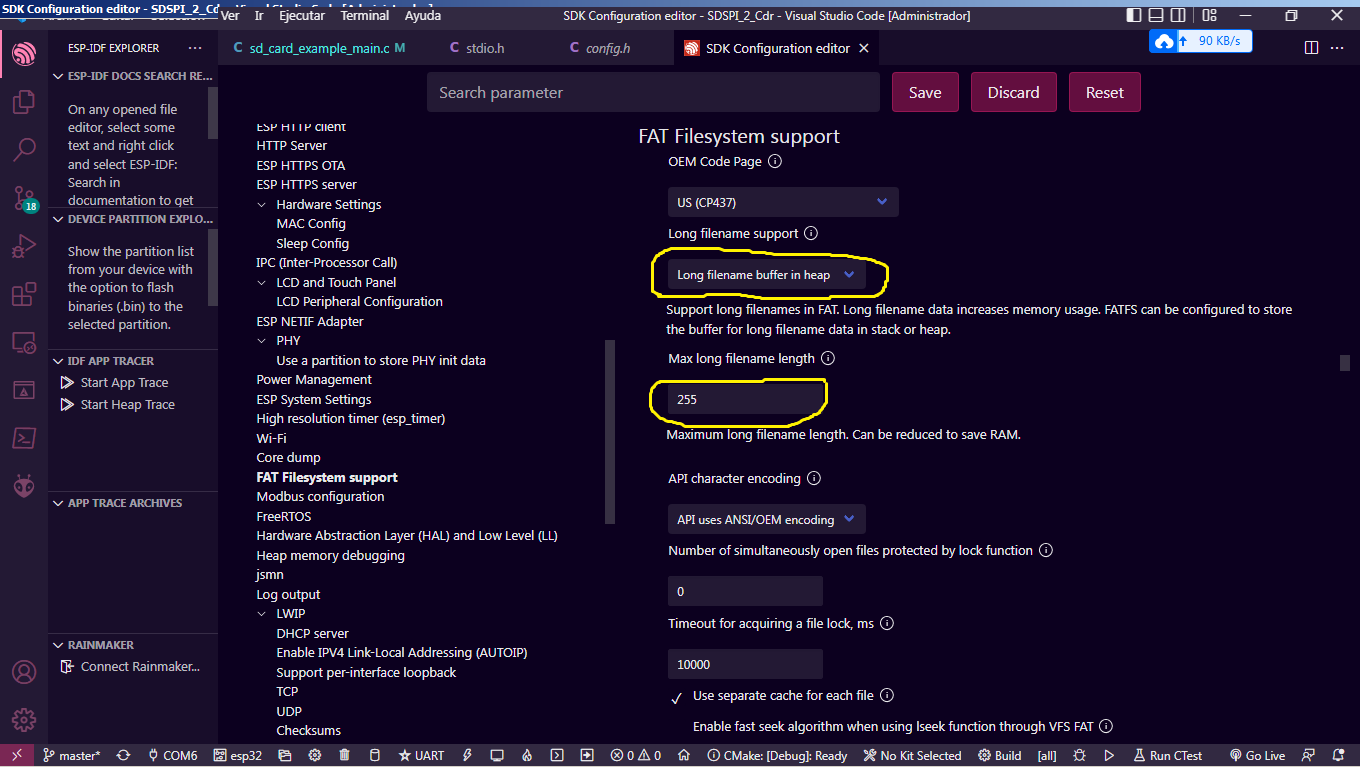
Task: Open the Ayuda menu
Action: click(x=423, y=16)
